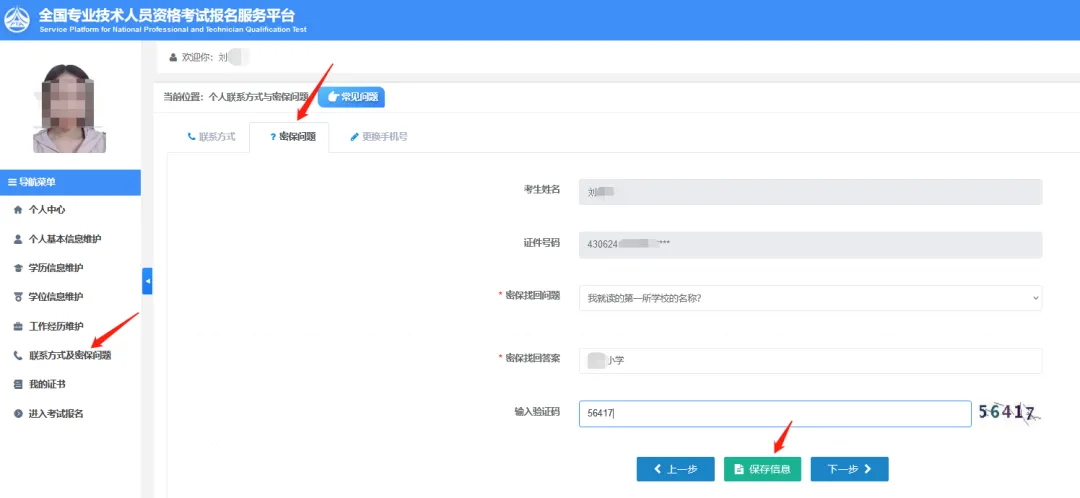Select the 密保问题 tab

point(289,137)
